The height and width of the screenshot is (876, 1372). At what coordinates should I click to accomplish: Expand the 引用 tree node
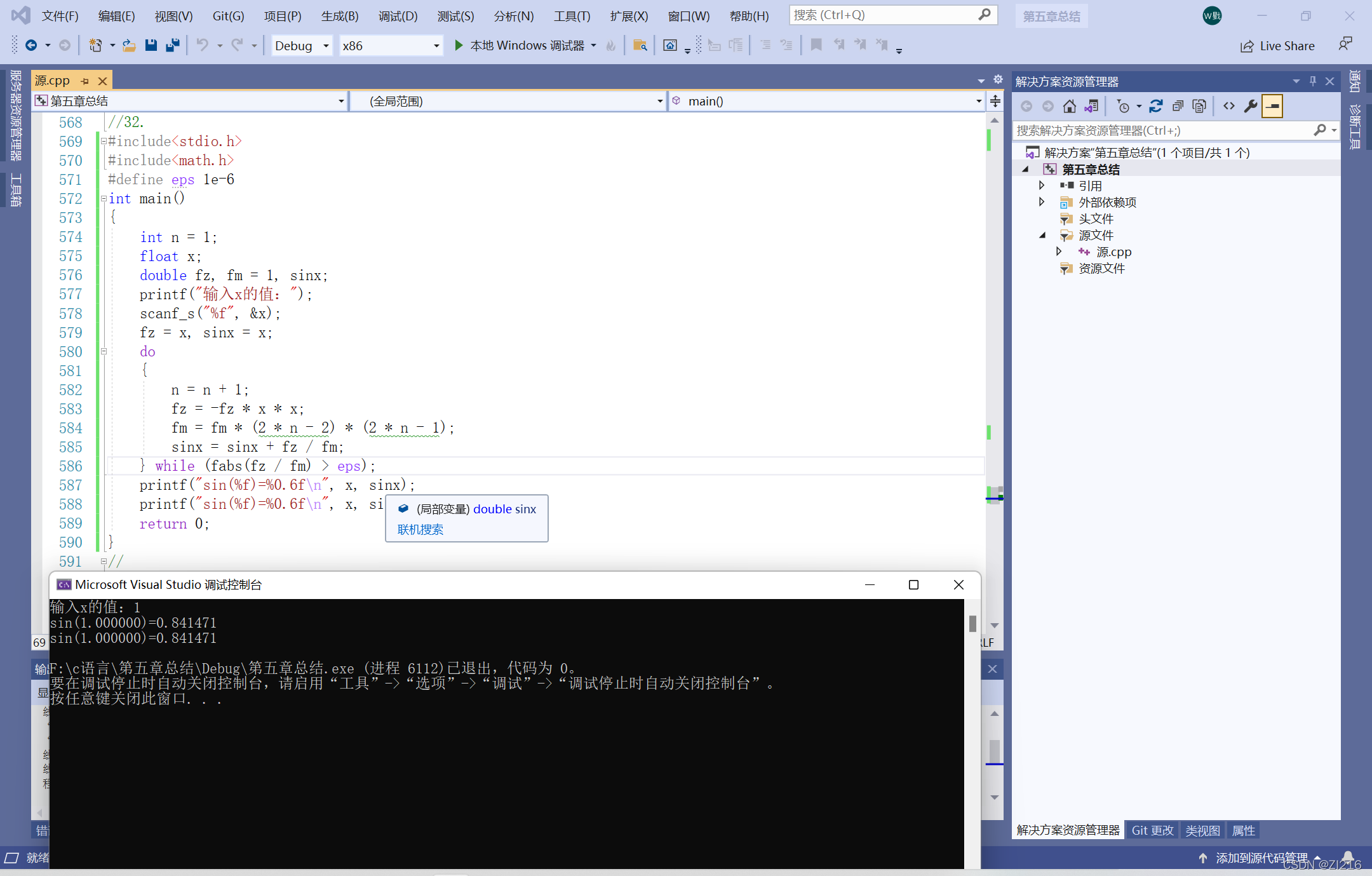click(1042, 185)
